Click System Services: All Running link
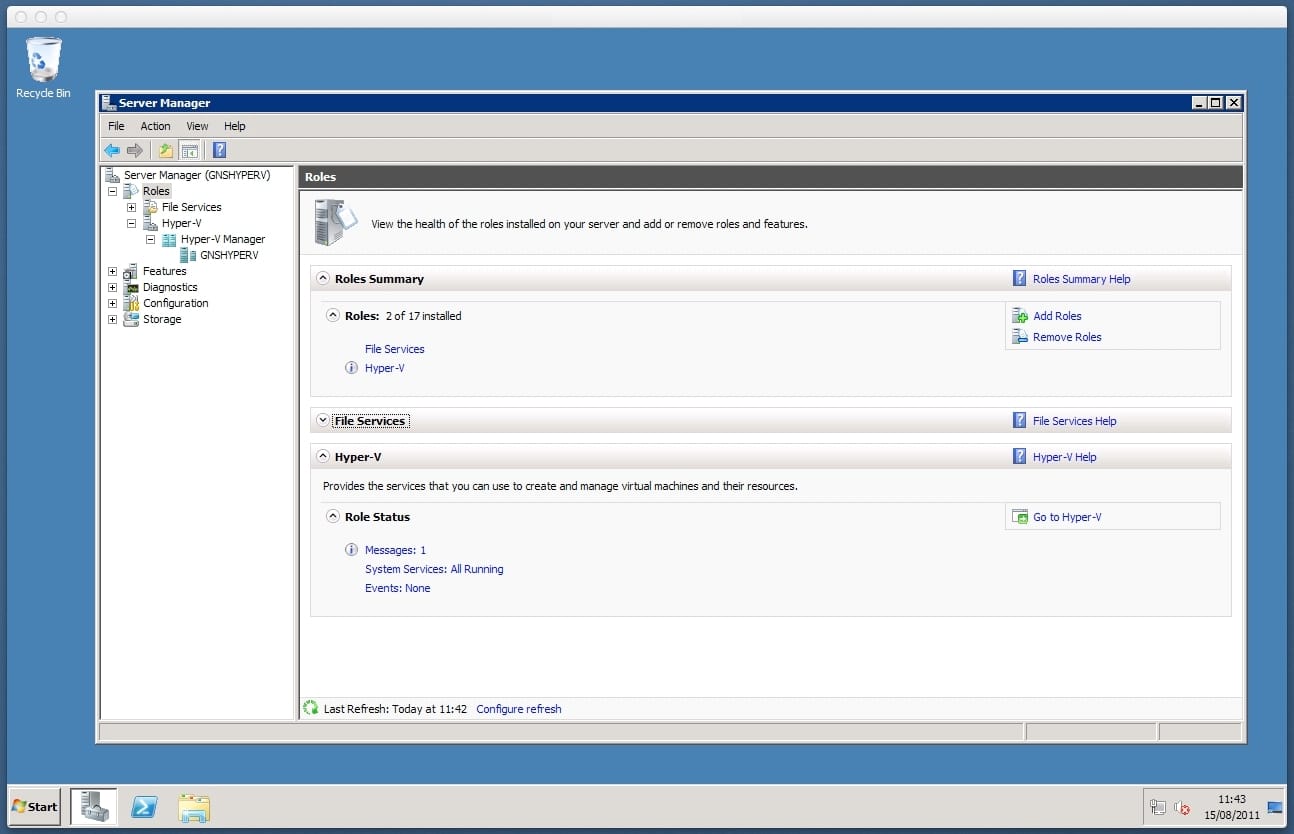Screen dimensions: 1294x834 coord(434,569)
